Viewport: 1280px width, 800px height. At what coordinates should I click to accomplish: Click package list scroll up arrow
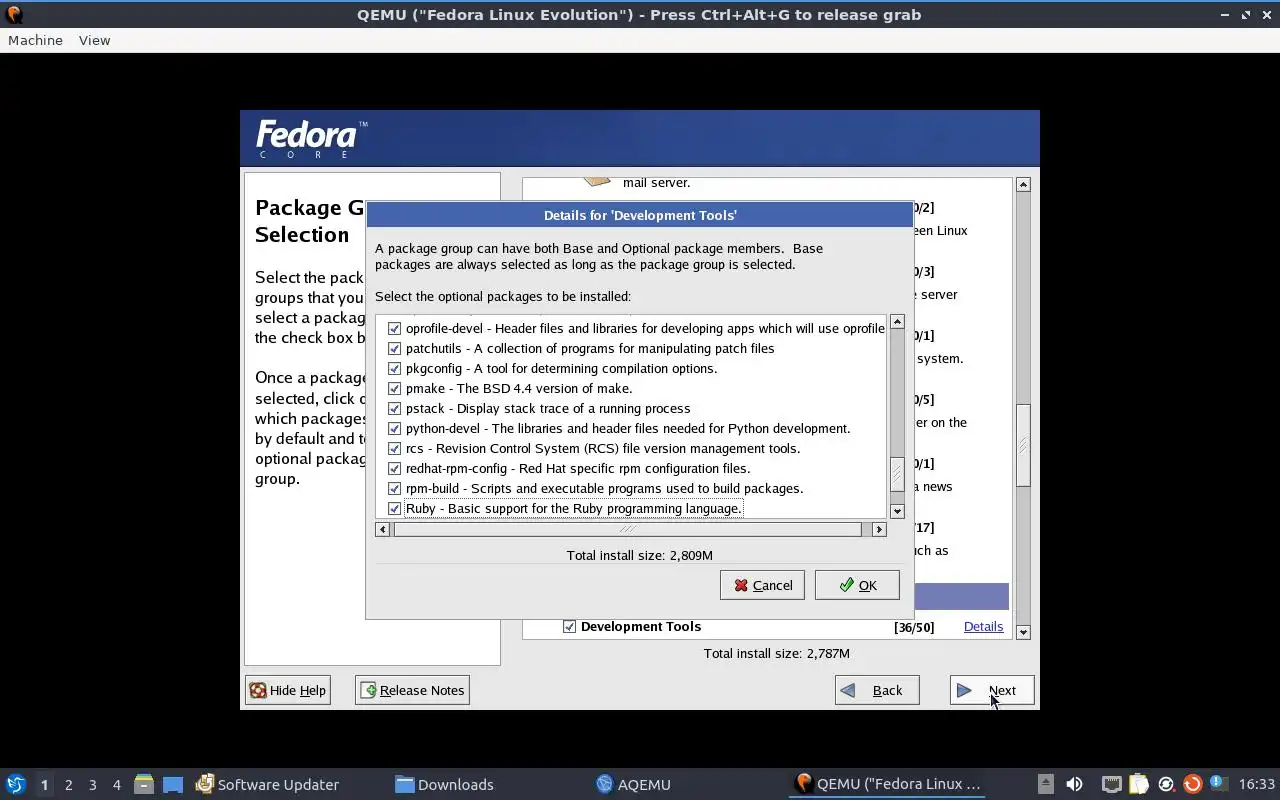897,322
